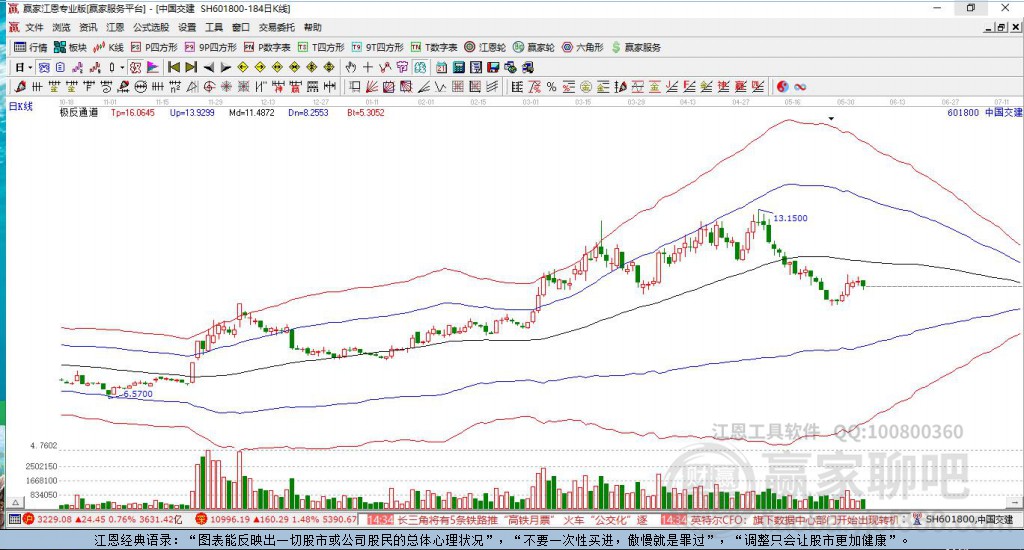Click the red floppy save icon
The image size is (1024, 550).
(493, 67)
